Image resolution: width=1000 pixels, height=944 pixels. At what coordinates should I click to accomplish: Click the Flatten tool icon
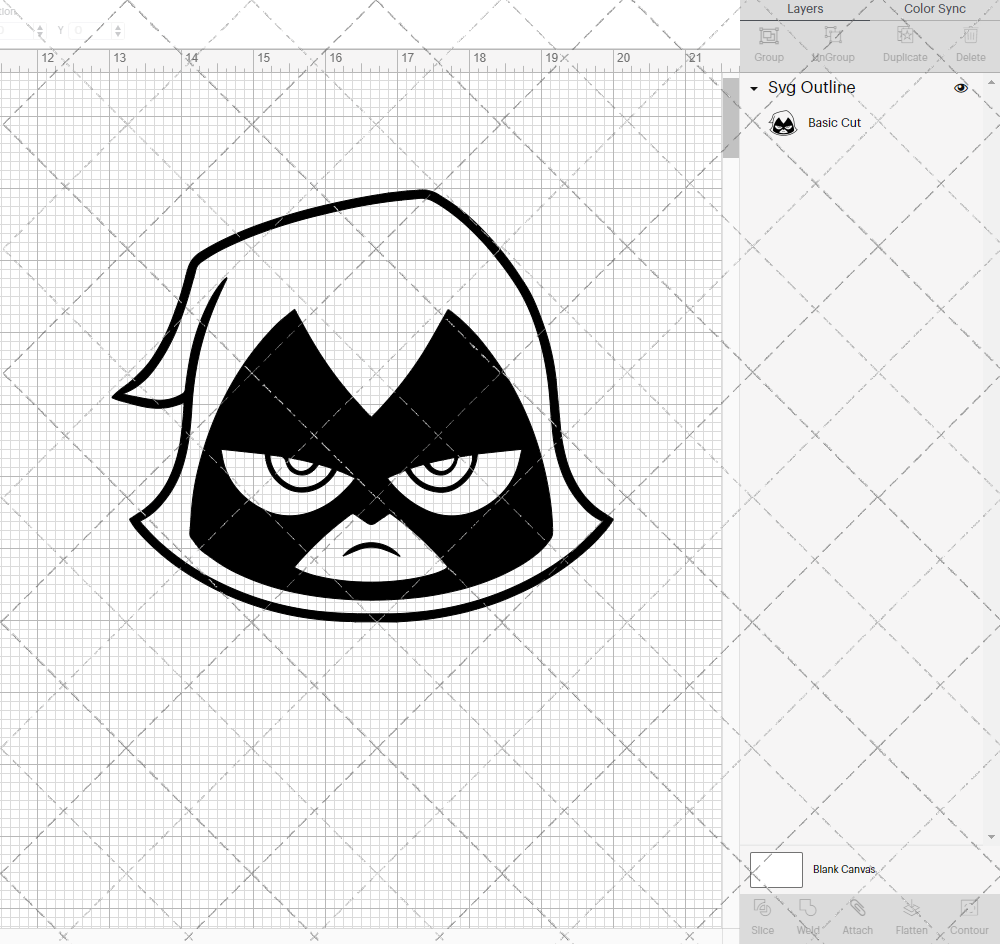click(911, 908)
